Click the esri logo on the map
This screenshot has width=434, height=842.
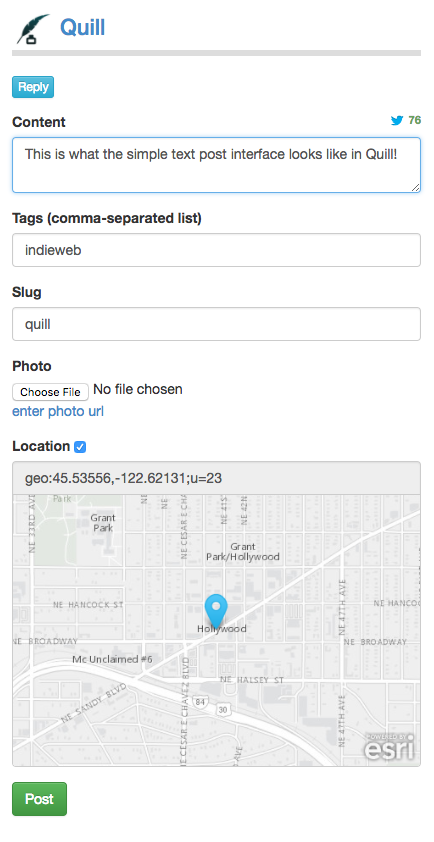tap(389, 746)
